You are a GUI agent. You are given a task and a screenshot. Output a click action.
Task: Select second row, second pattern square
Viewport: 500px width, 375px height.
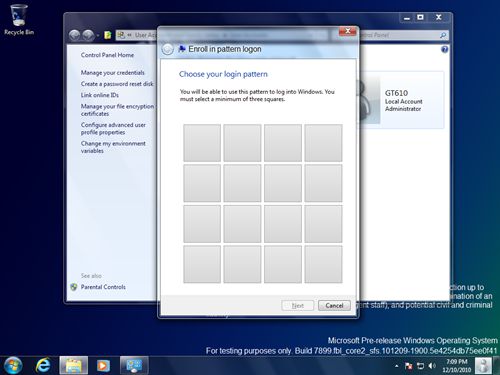point(242,183)
